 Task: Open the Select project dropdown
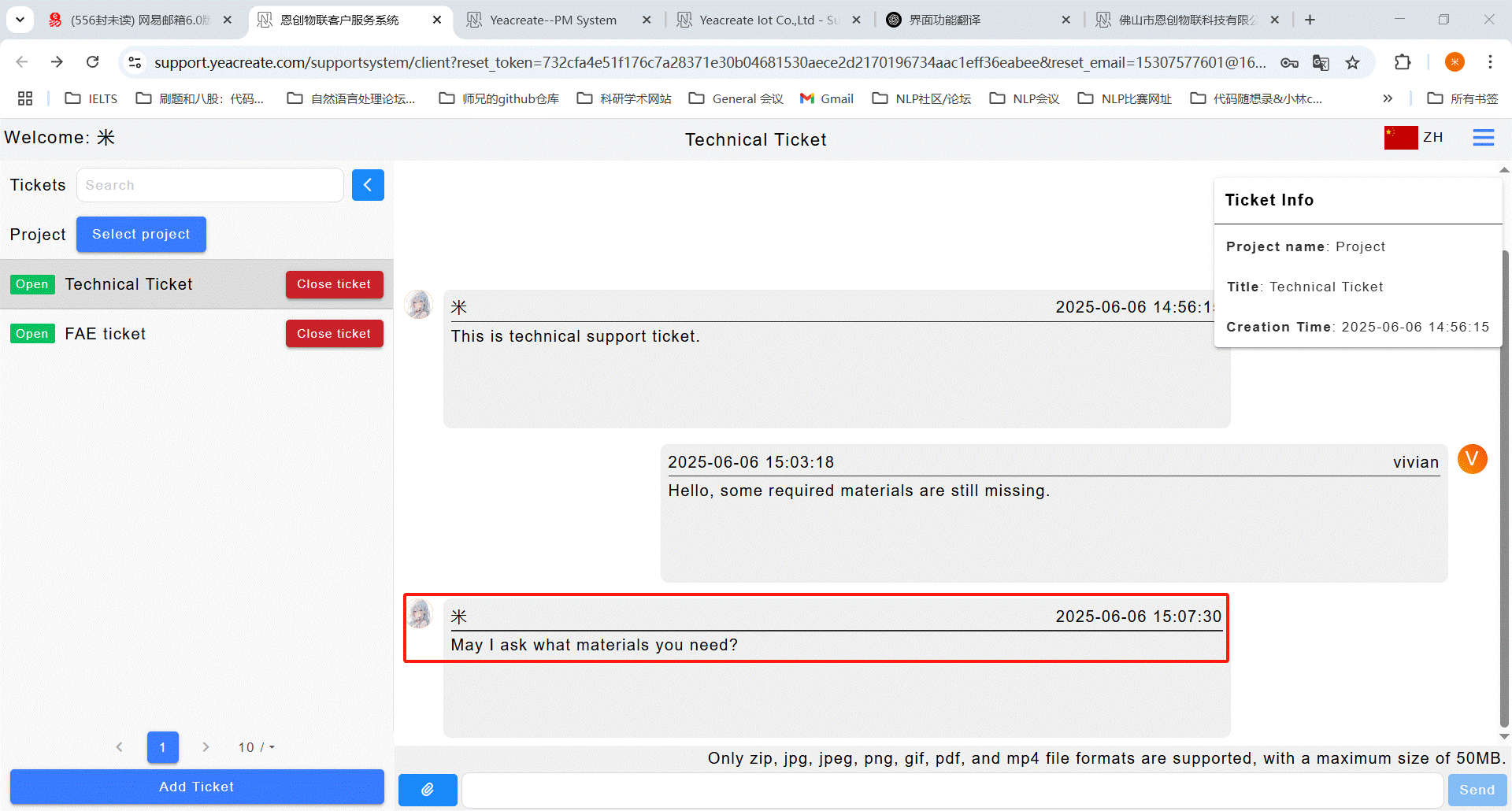(x=141, y=235)
